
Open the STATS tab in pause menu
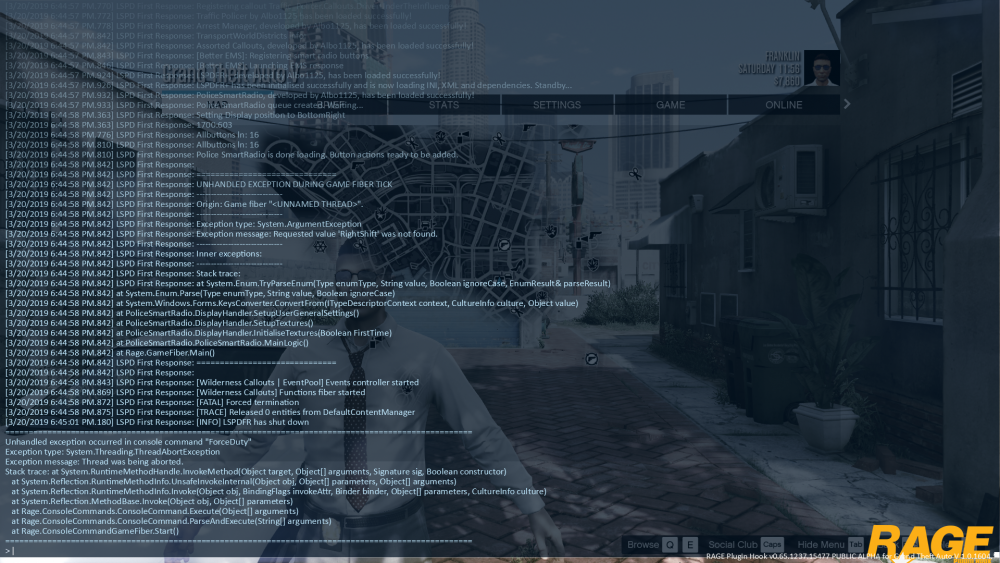coord(444,105)
